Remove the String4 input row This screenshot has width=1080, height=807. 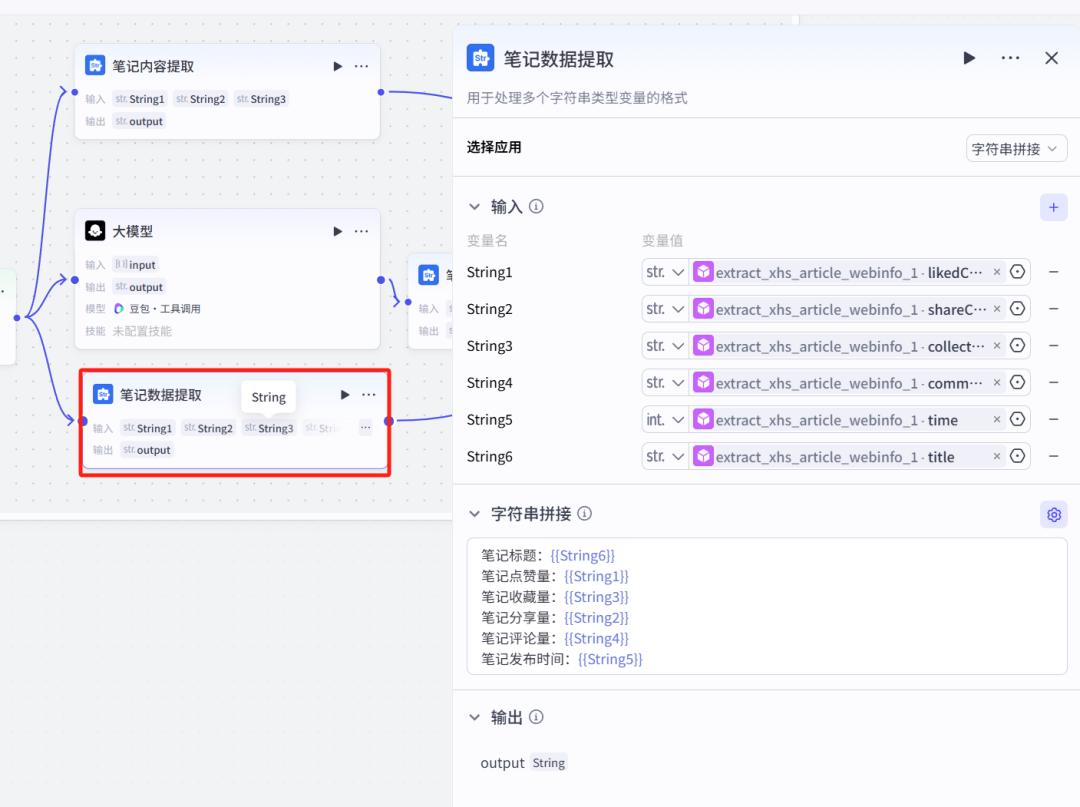click(x=1053, y=383)
